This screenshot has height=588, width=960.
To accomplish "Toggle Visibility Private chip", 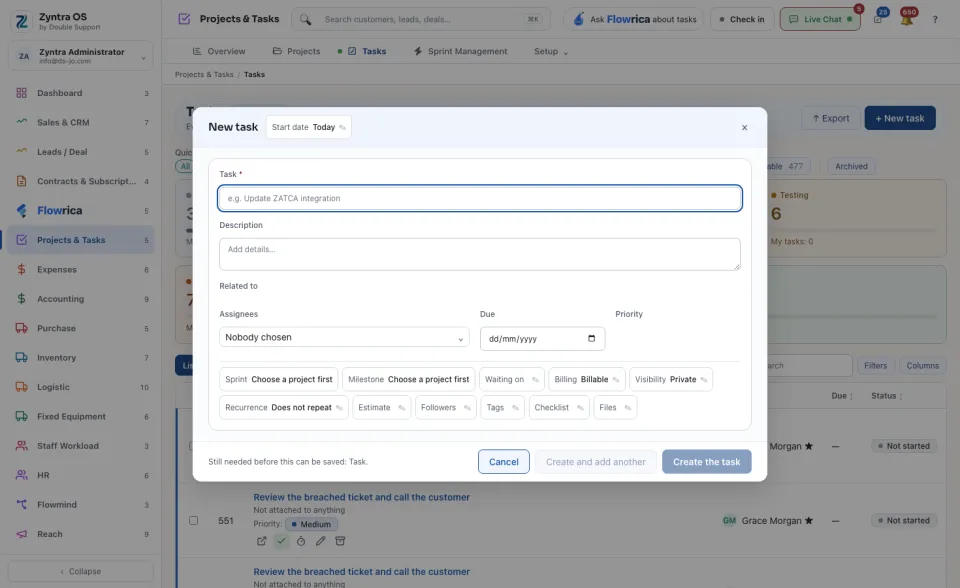I will click(671, 379).
